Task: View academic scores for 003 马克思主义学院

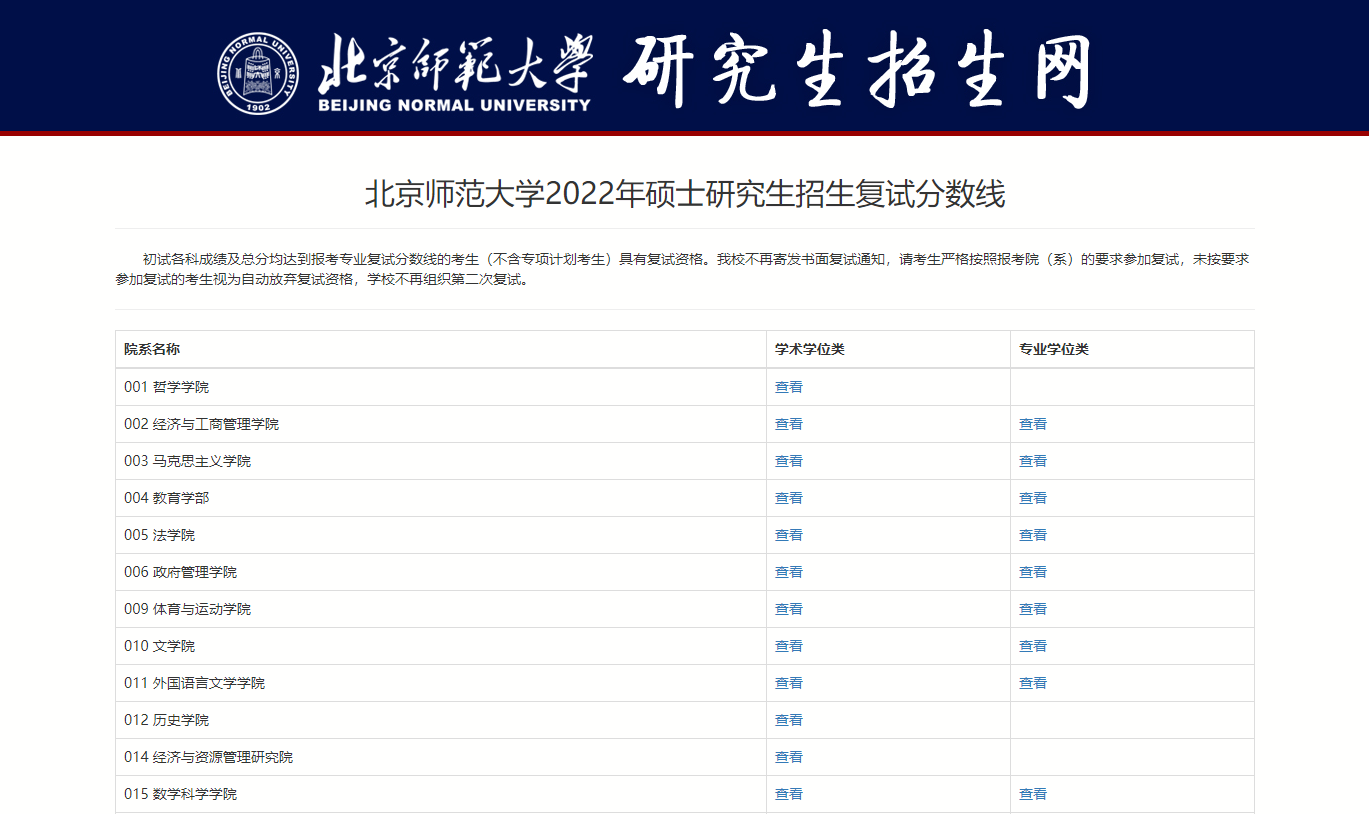Action: 789,461
